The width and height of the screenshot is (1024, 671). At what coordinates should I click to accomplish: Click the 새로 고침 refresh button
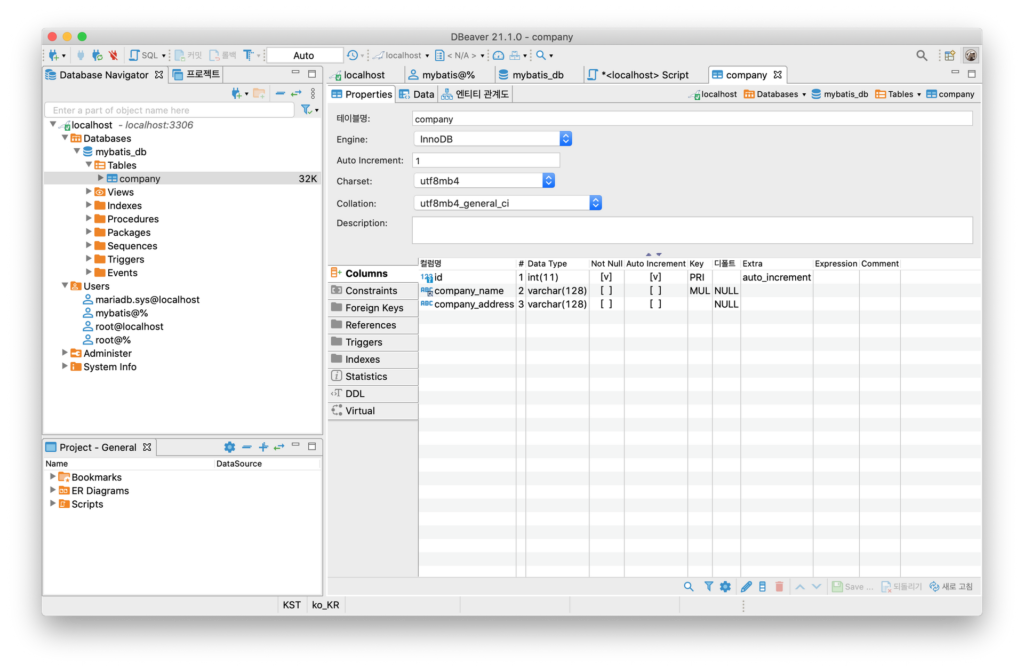coord(950,587)
